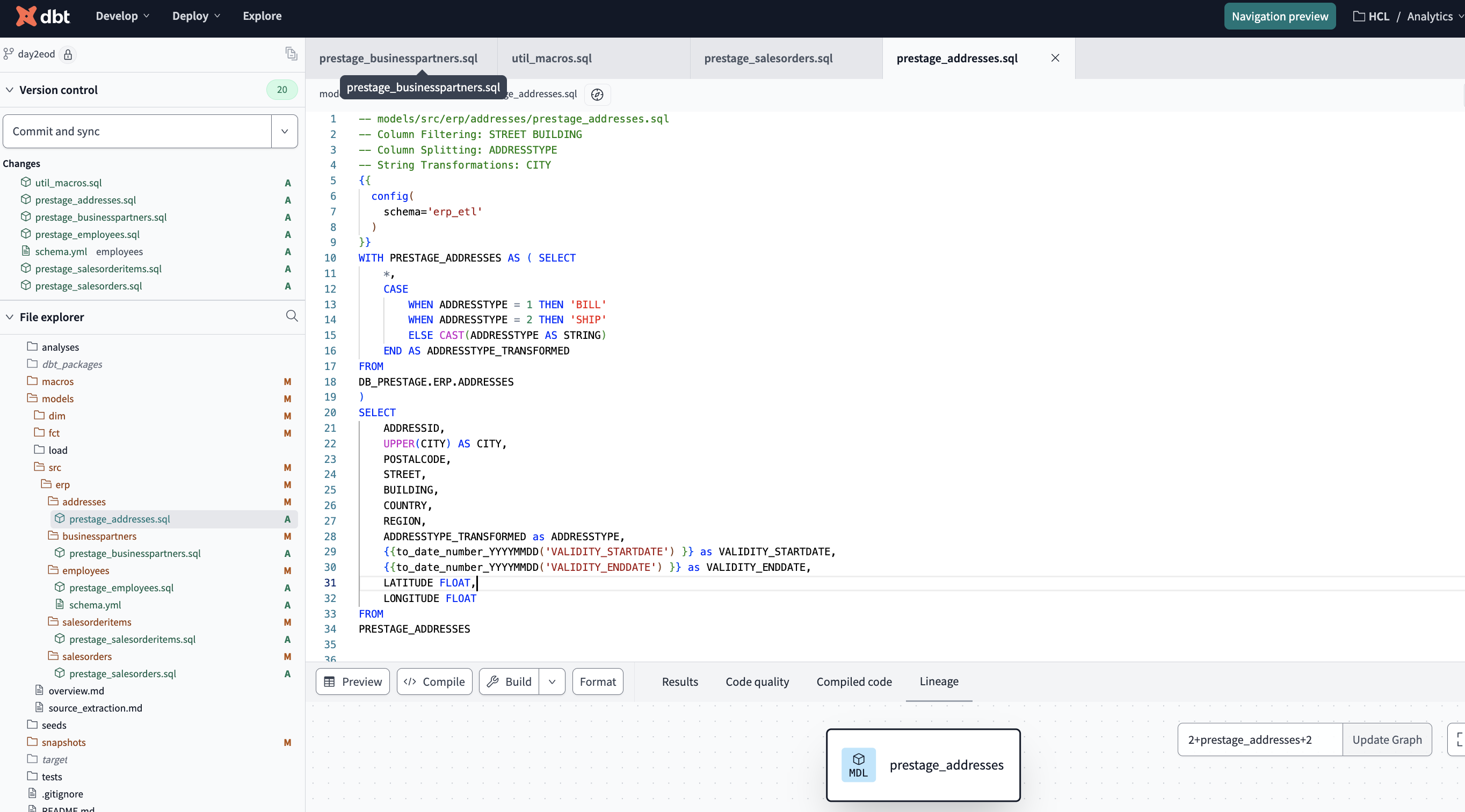Click the wrench icon on Build button
The height and width of the screenshot is (812, 1465).
(492, 681)
